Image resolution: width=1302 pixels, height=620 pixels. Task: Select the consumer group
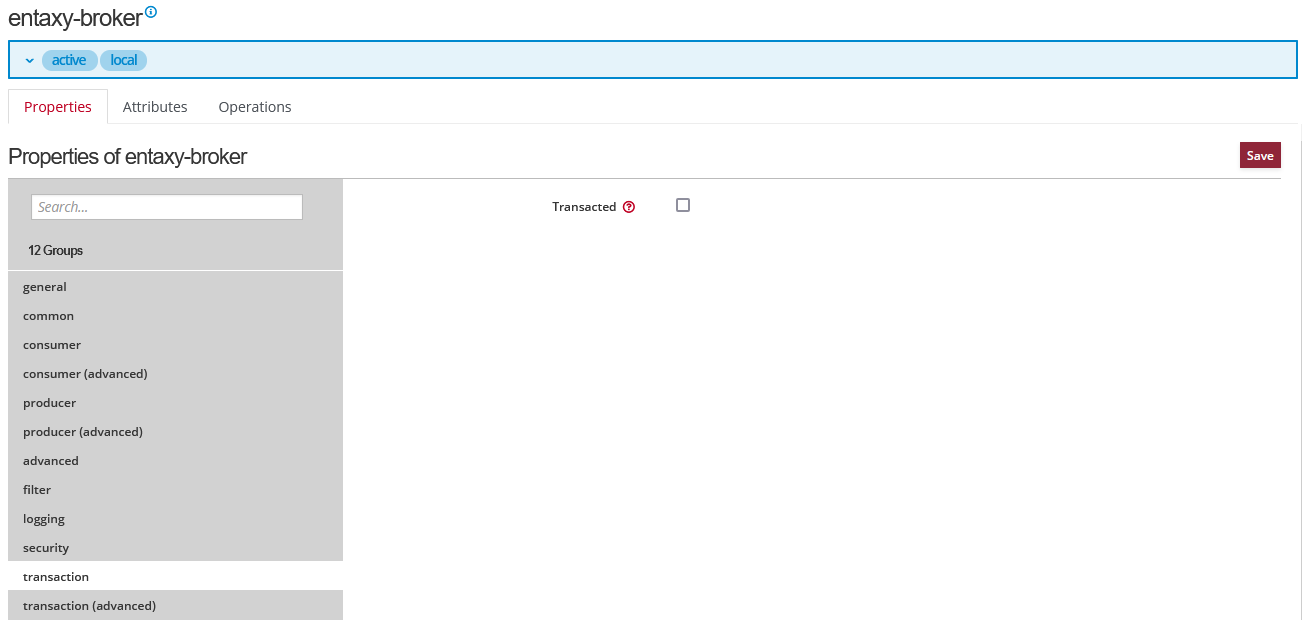coord(52,345)
